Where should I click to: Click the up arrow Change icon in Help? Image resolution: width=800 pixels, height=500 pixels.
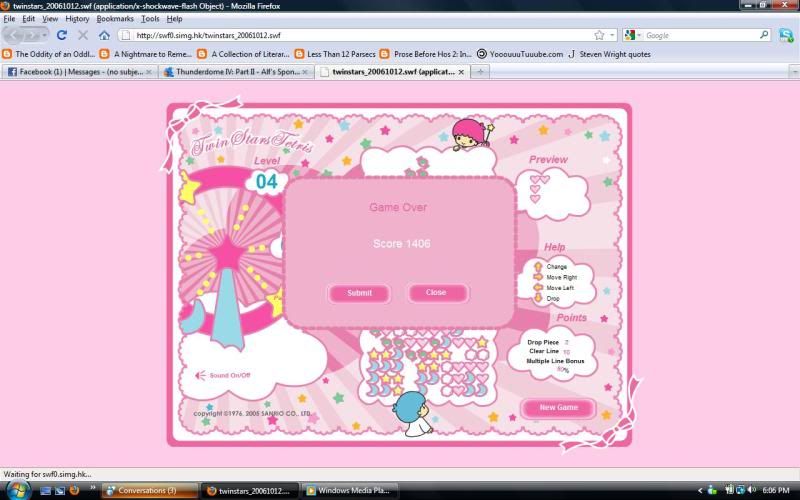click(538, 266)
